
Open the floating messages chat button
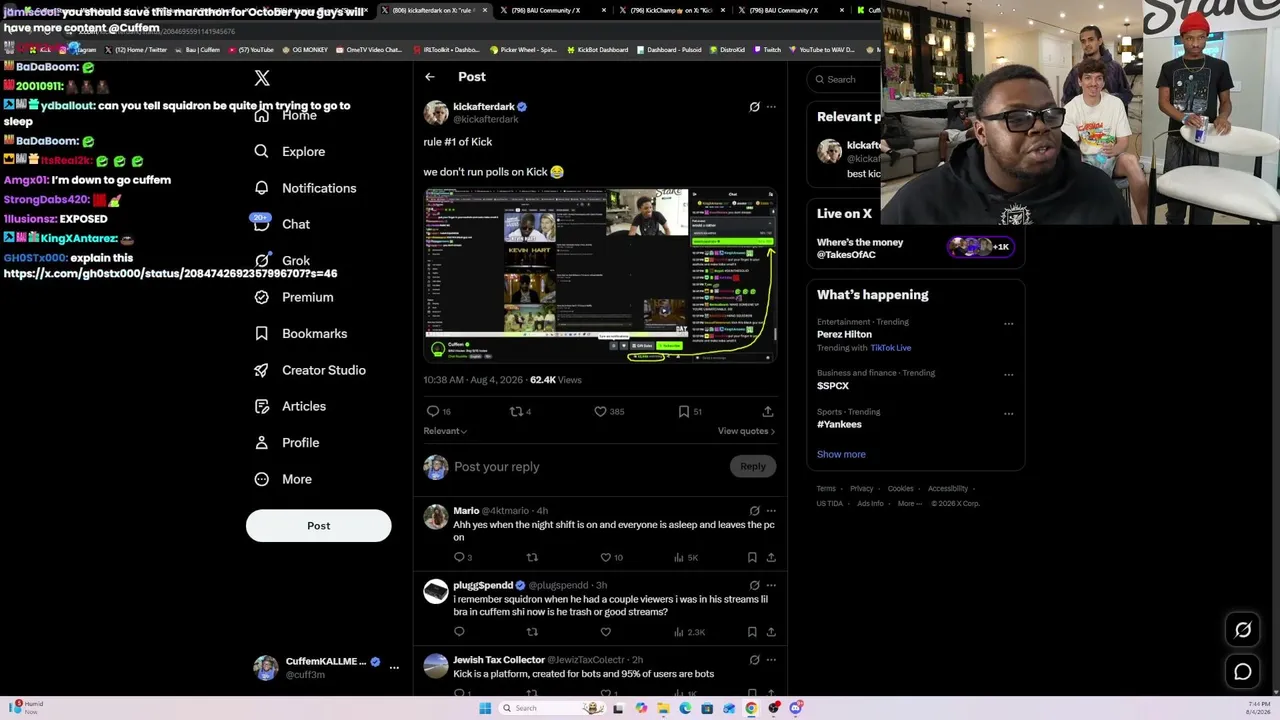1243,672
